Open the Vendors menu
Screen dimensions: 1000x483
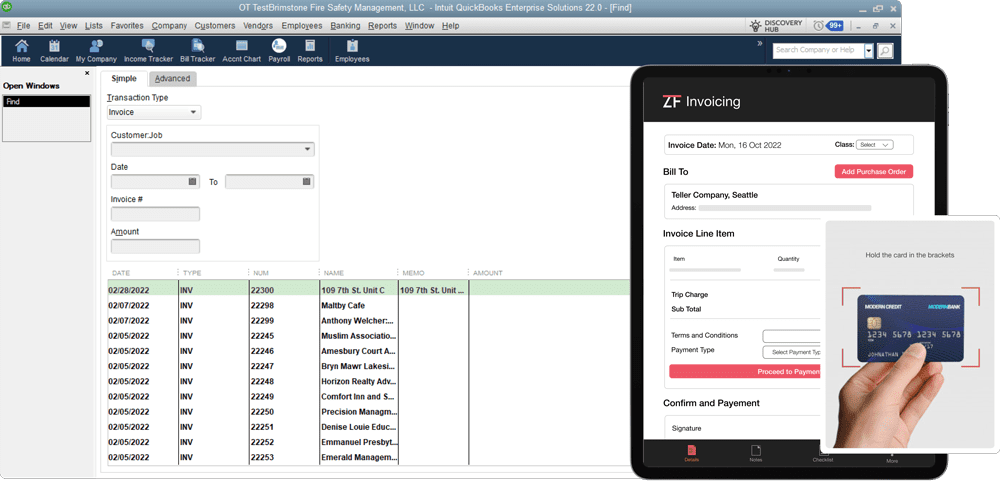click(258, 26)
